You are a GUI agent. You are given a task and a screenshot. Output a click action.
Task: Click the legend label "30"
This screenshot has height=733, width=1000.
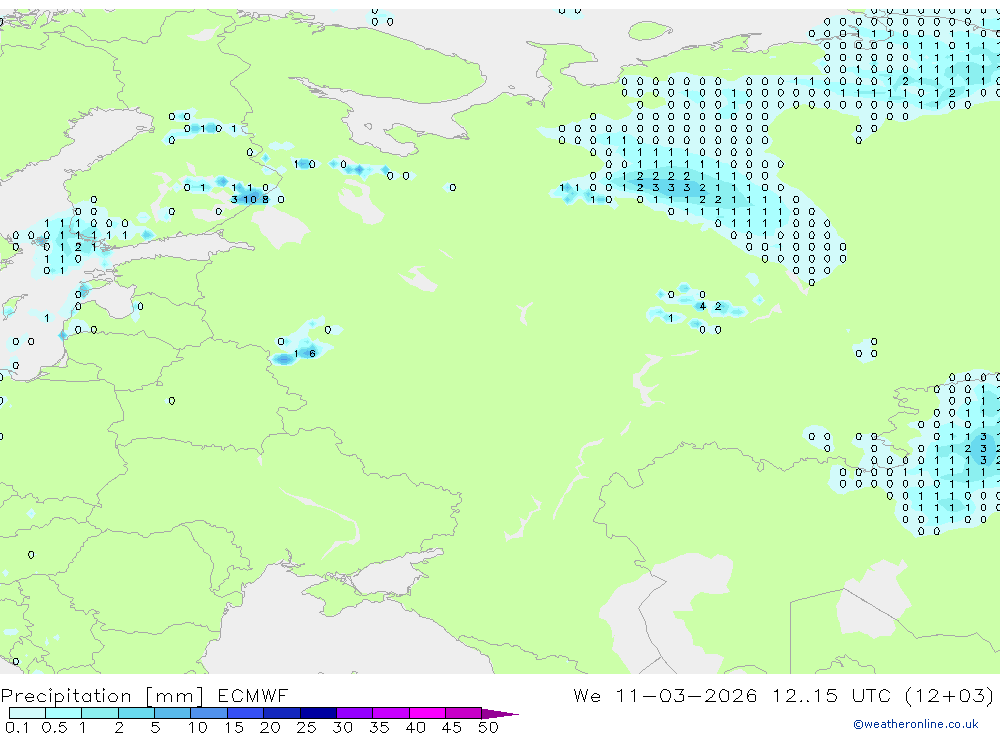pos(342,727)
